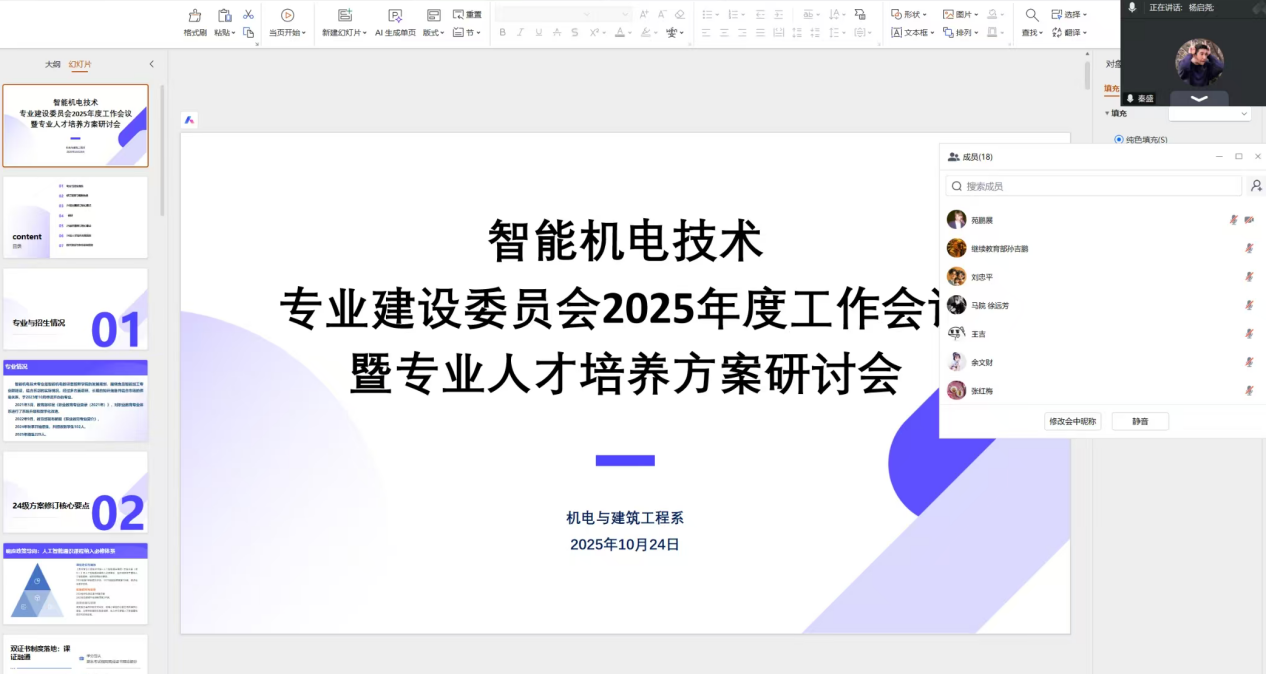This screenshot has height=674, width=1266.
Task: Click the Cut scissors icon
Action: pos(248,14)
